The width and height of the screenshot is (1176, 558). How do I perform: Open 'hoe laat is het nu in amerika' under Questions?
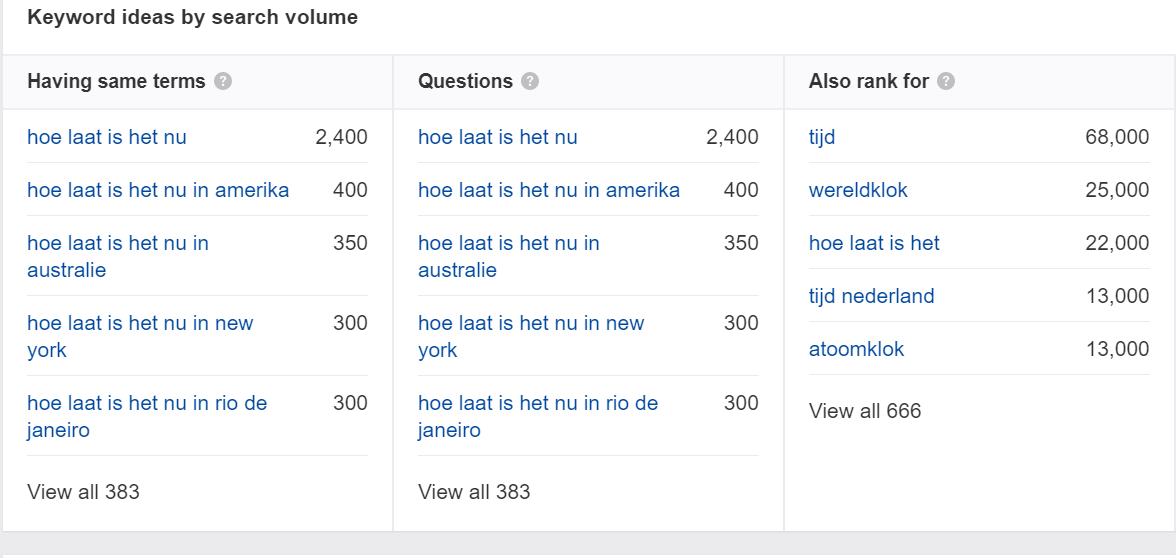(549, 190)
